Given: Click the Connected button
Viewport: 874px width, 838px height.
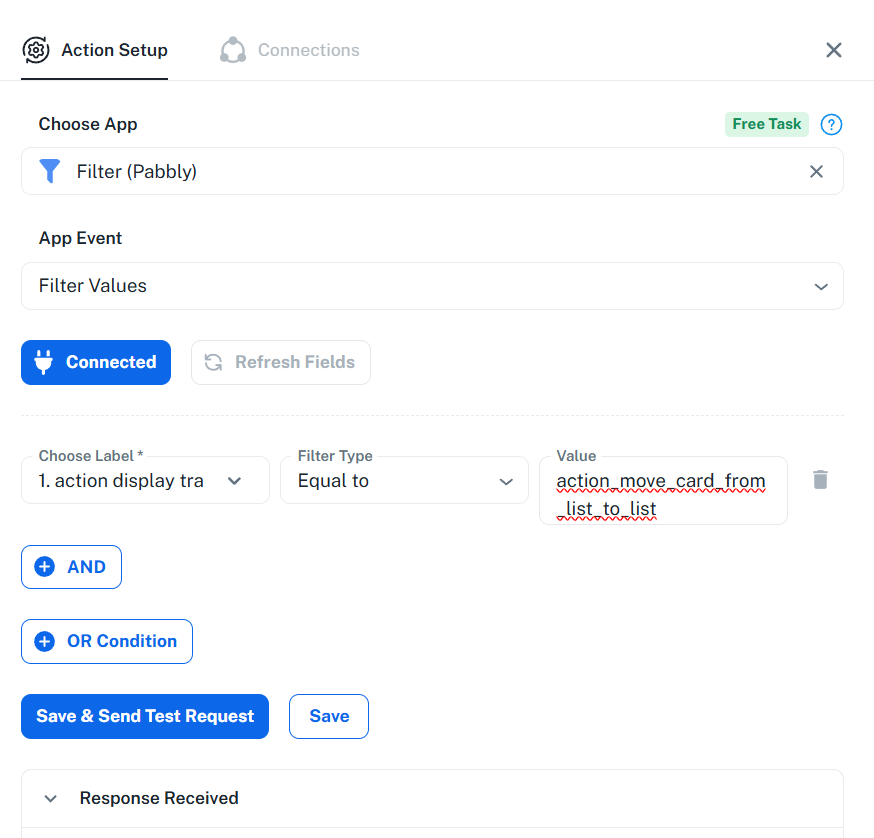Looking at the screenshot, I should 96,362.
